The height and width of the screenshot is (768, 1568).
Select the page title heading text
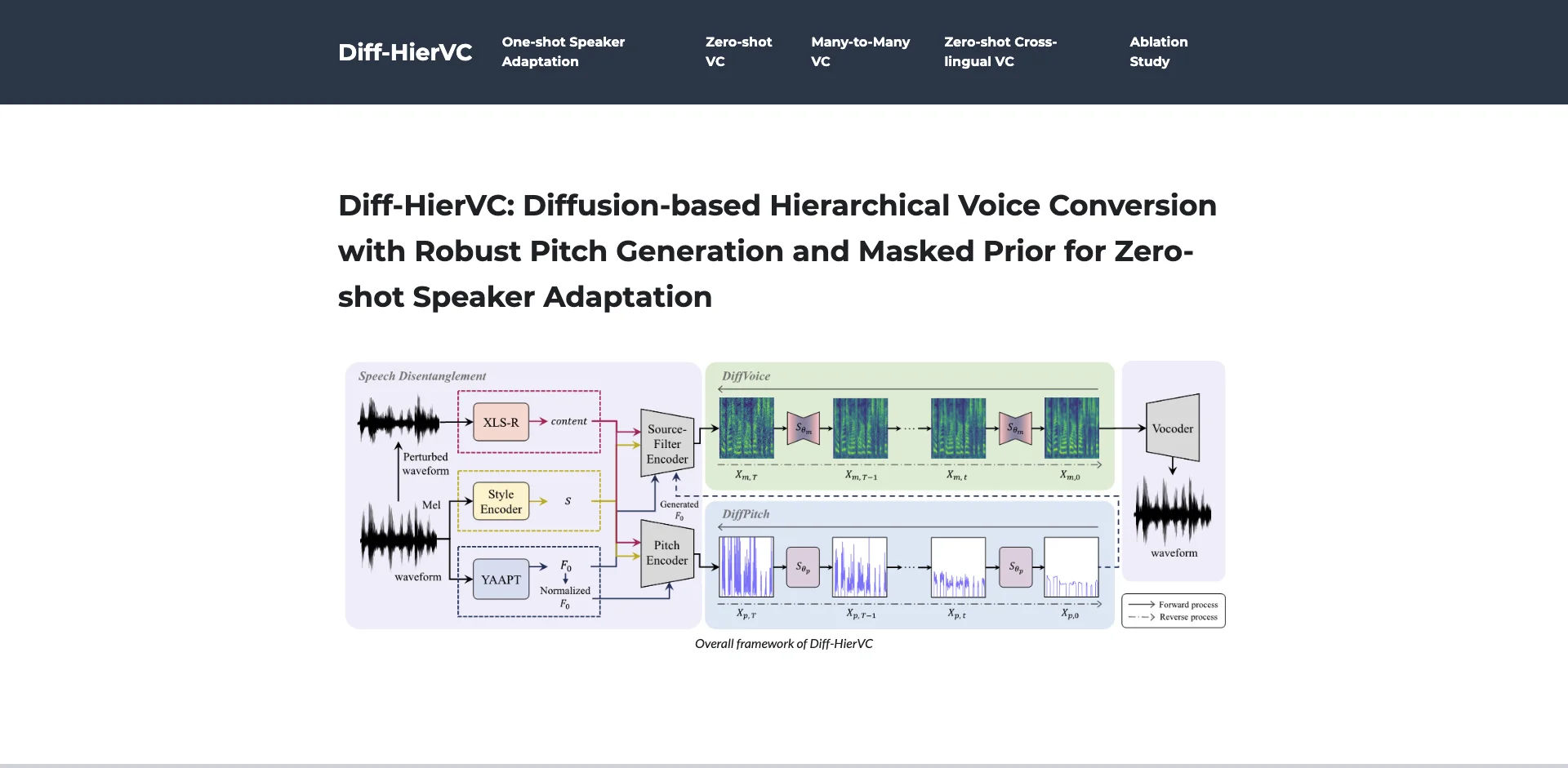pyautogui.click(x=777, y=251)
